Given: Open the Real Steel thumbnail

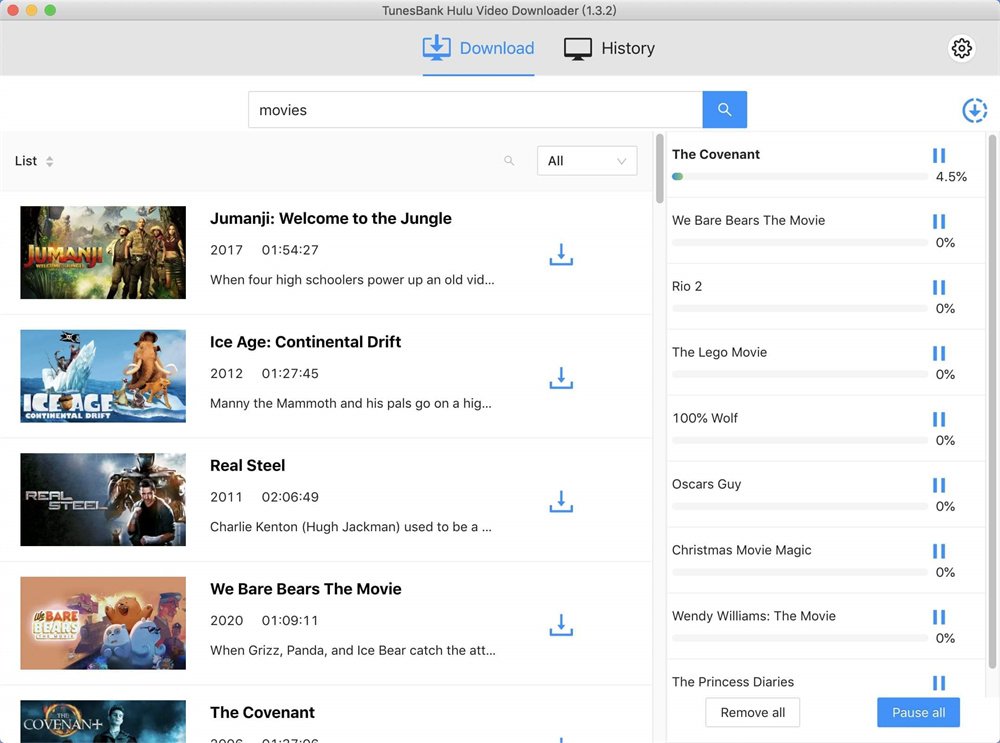Looking at the screenshot, I should point(103,499).
